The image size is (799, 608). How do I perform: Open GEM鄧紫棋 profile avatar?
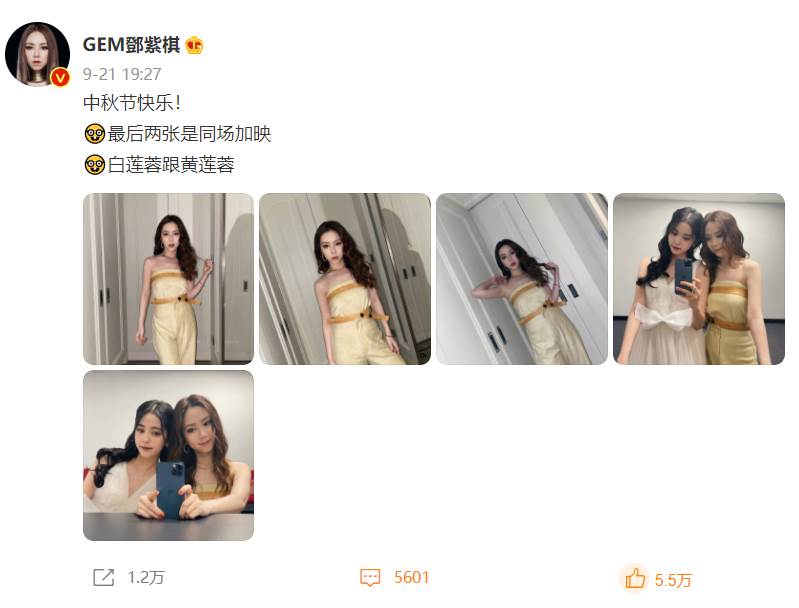(37, 54)
